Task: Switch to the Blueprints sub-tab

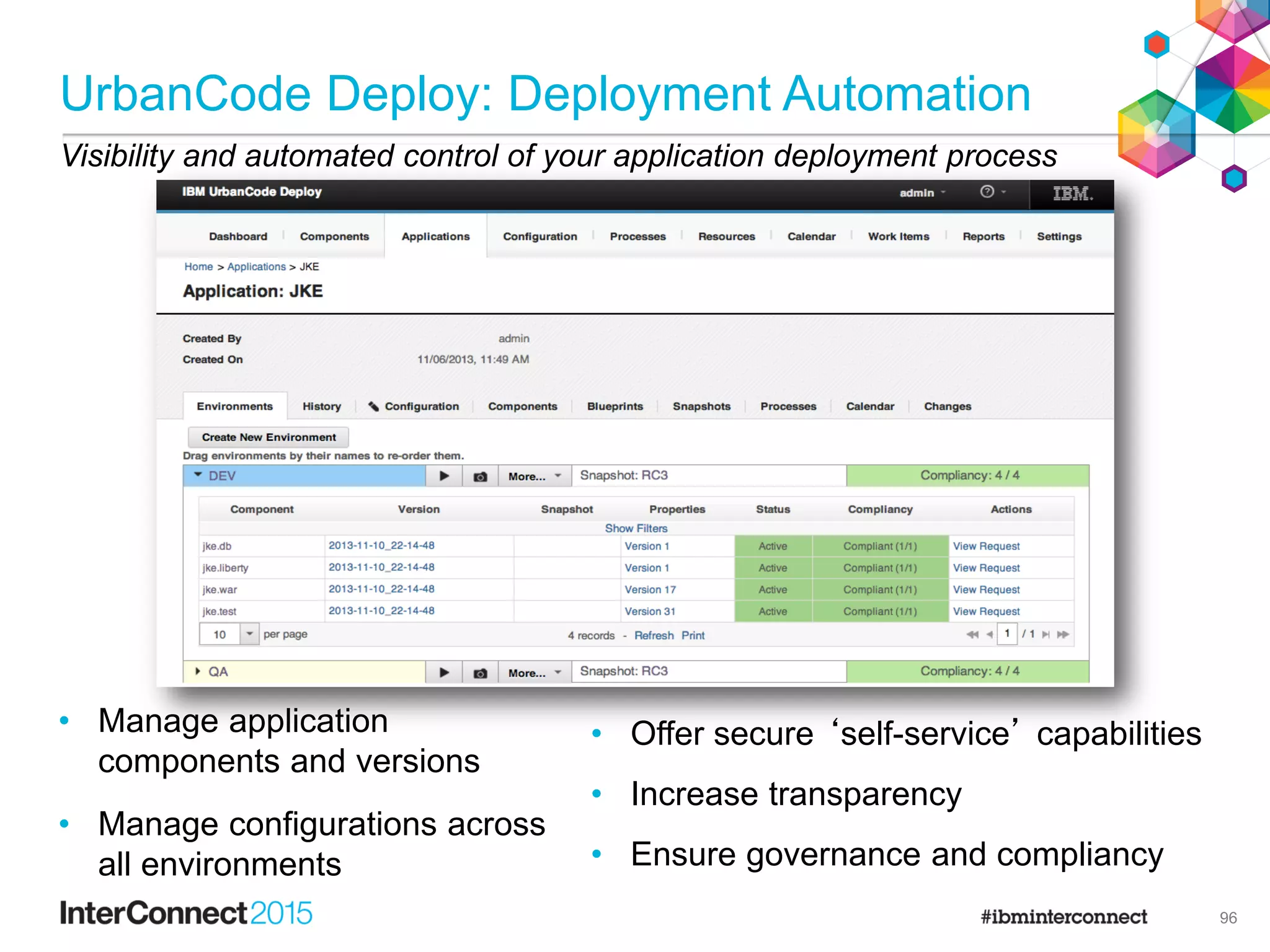Action: click(615, 406)
